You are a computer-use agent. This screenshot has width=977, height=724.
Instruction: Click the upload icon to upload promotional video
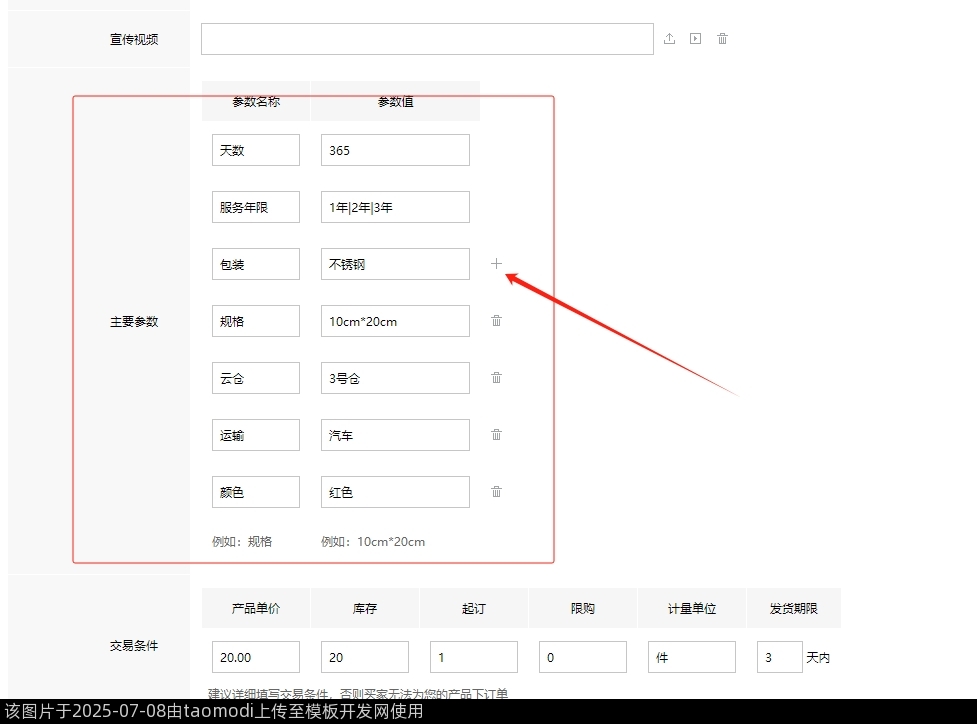(x=669, y=38)
